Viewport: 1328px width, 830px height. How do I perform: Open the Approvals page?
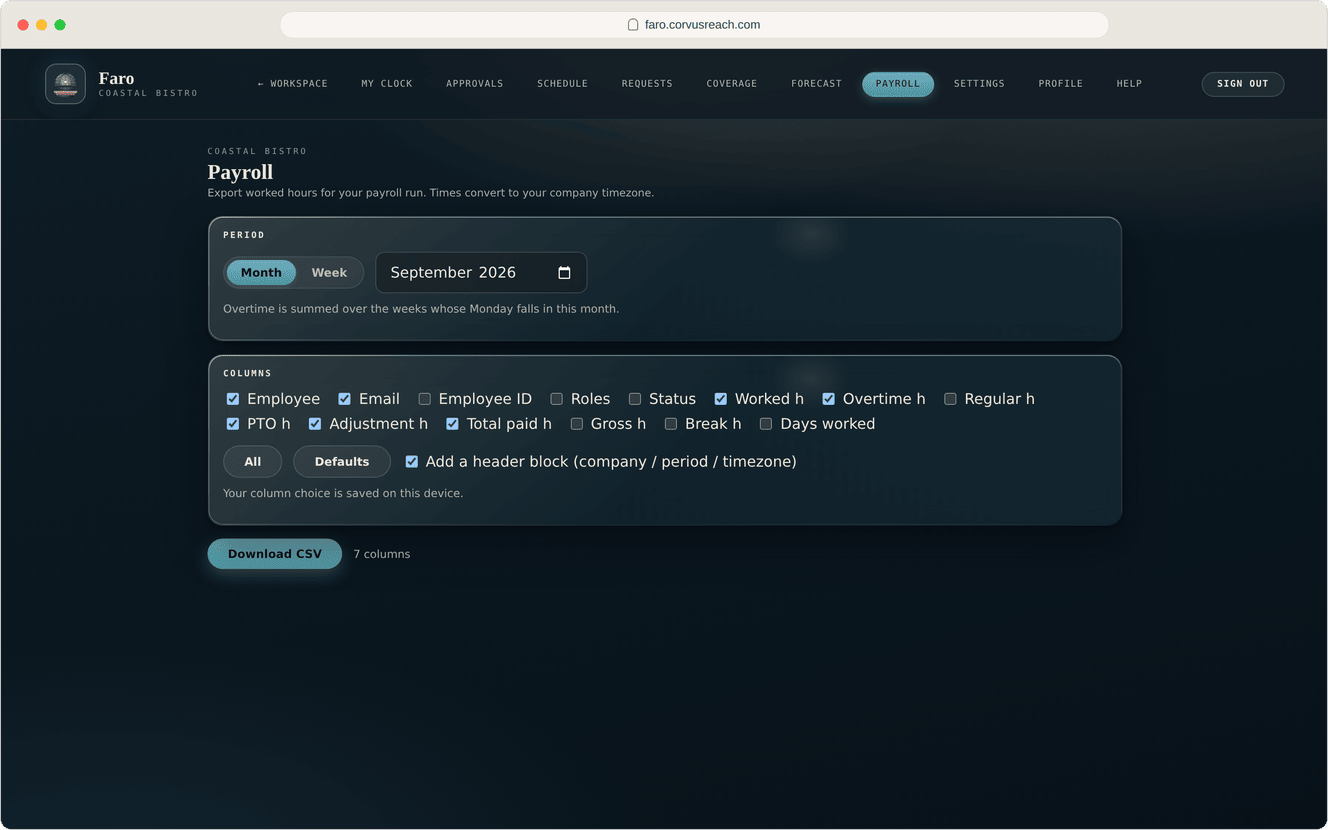[x=475, y=84]
